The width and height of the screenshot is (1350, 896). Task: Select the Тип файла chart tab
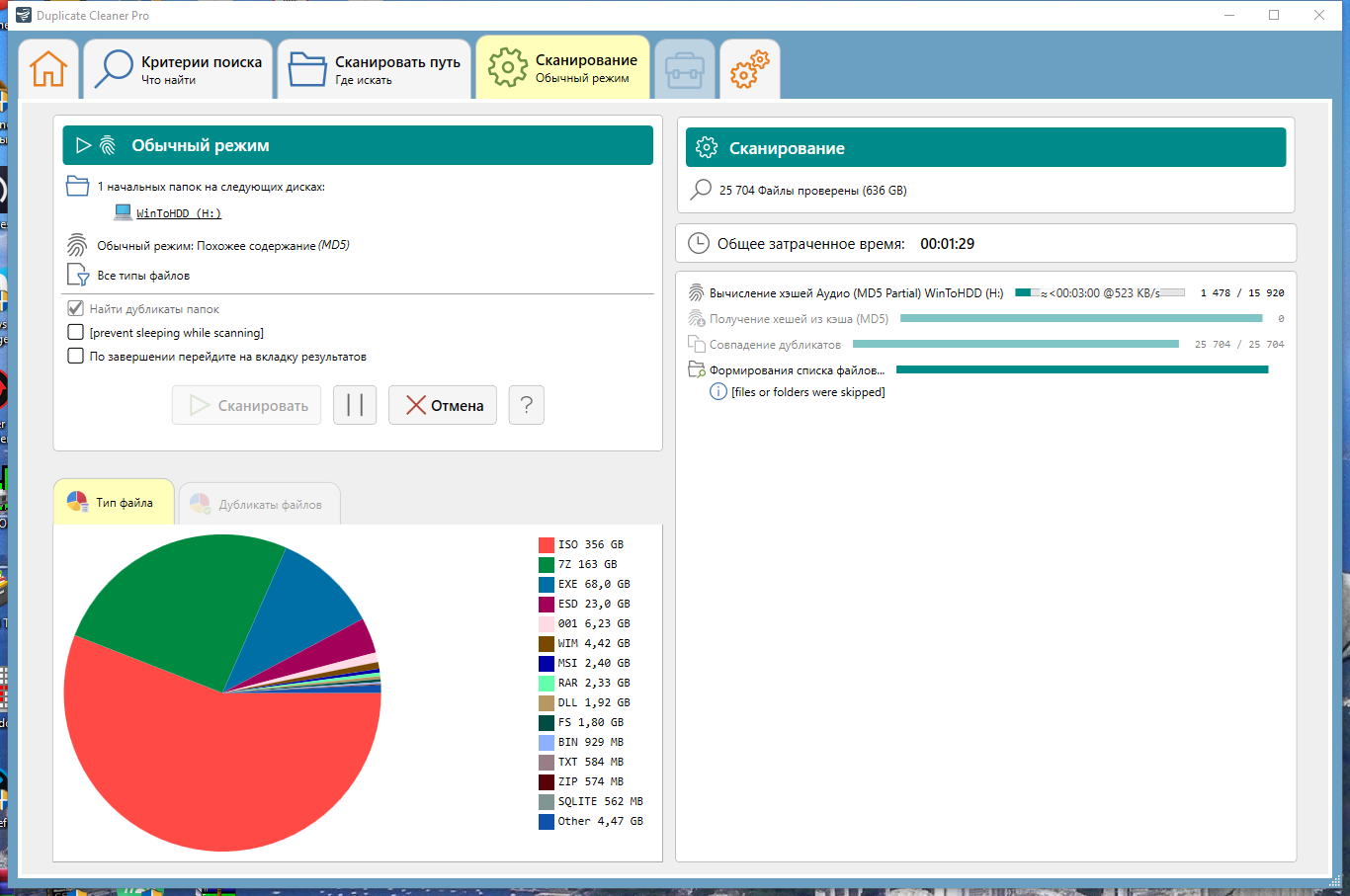pyautogui.click(x=114, y=503)
